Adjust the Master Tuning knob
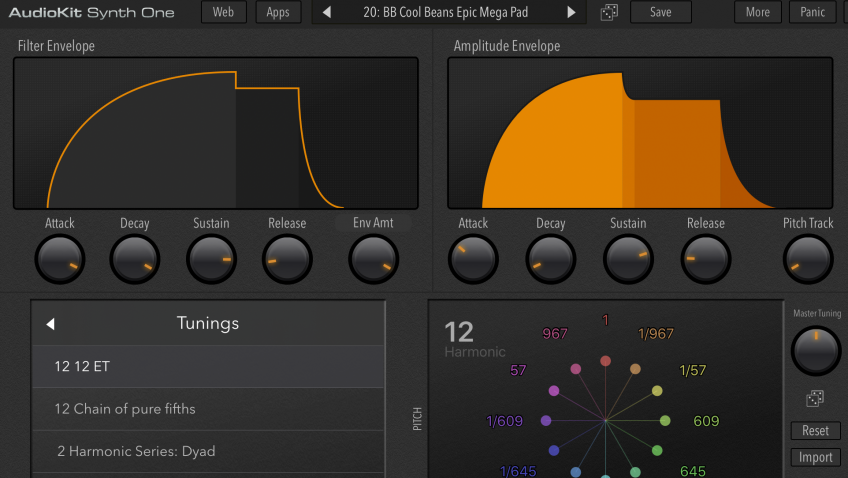The width and height of the screenshot is (848, 478). click(x=816, y=350)
